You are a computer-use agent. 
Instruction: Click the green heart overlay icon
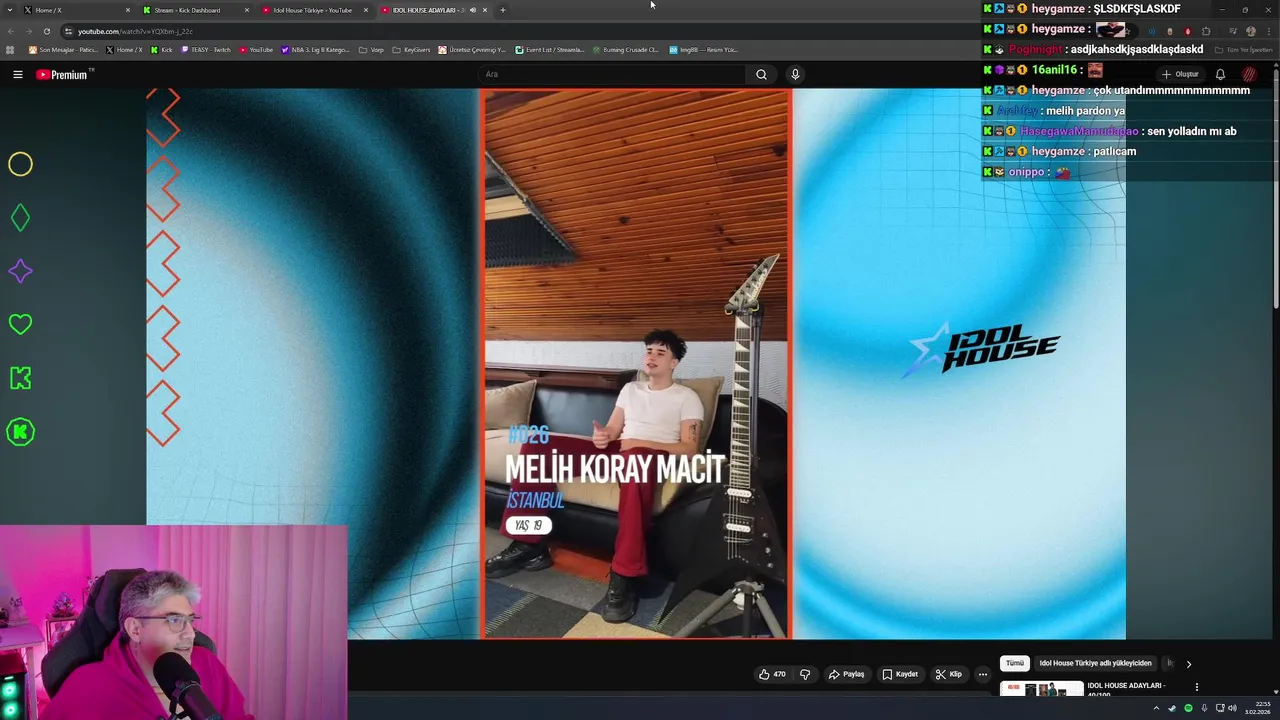tap(20, 324)
